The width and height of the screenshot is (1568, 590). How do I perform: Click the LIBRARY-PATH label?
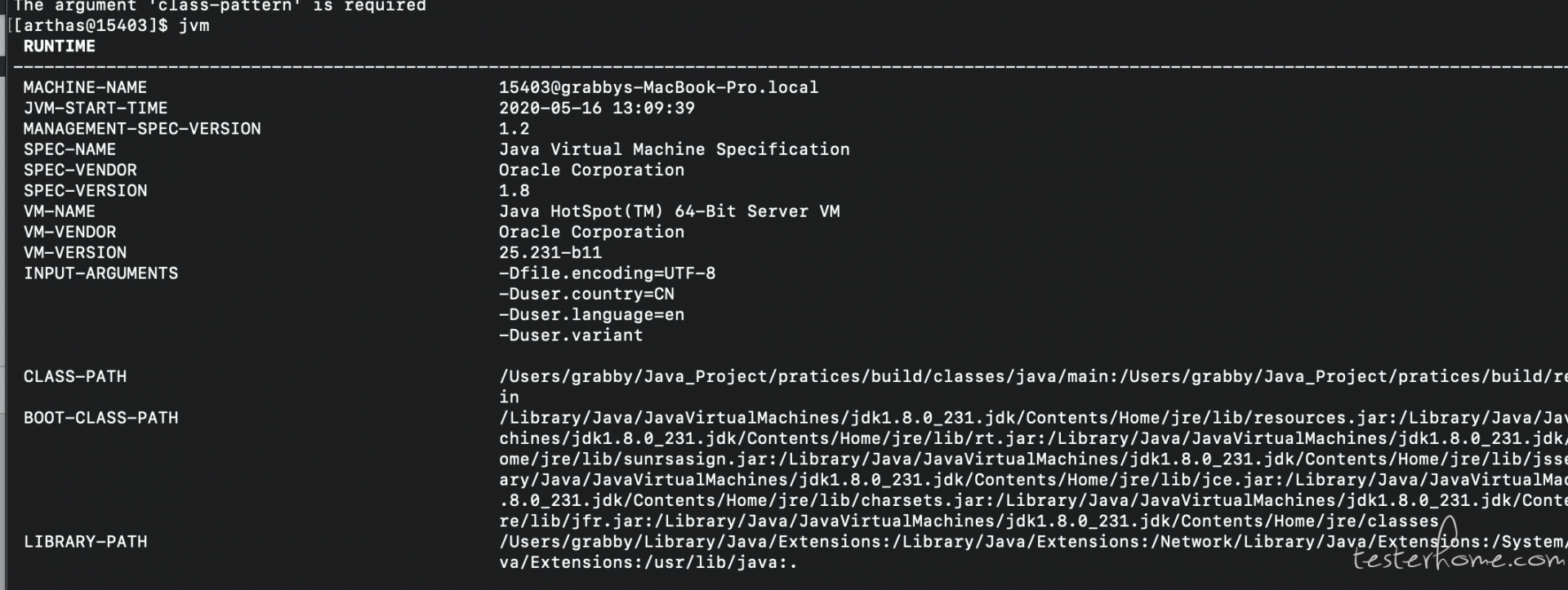coord(85,542)
